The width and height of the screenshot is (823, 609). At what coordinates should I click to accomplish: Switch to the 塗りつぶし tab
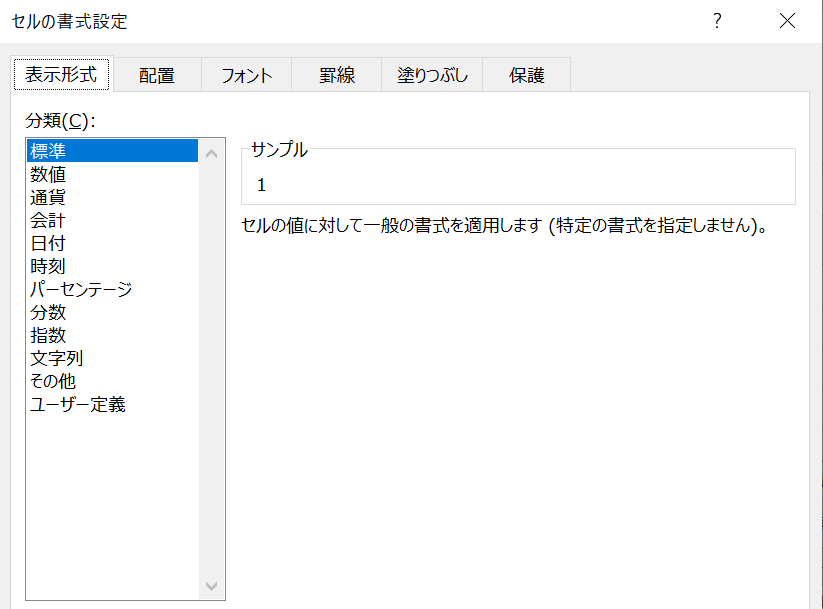[x=432, y=75]
